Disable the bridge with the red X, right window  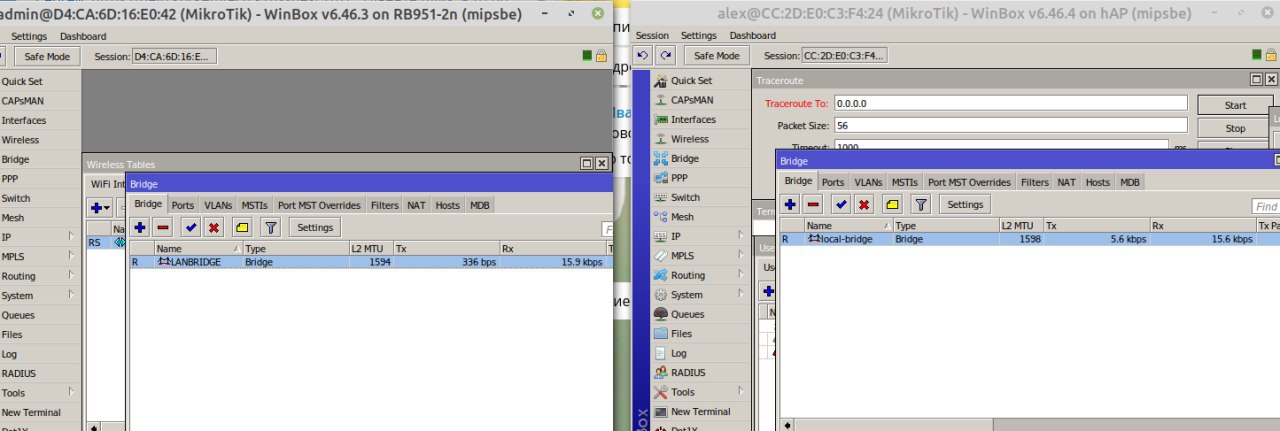click(863, 204)
